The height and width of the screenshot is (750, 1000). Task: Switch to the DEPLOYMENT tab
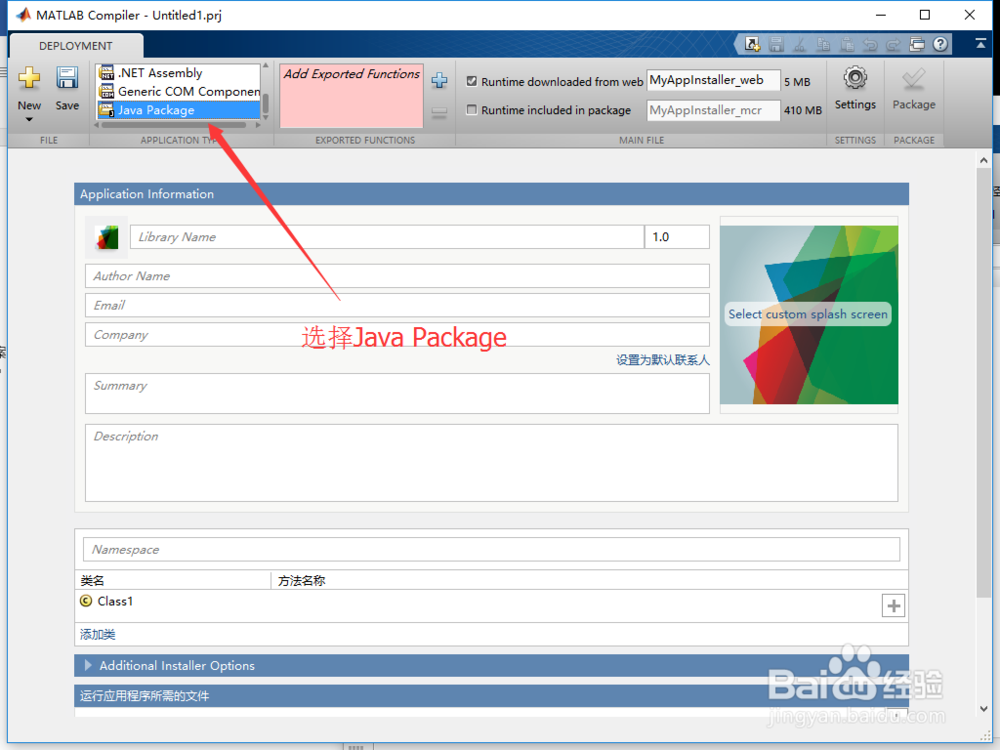tap(76, 46)
